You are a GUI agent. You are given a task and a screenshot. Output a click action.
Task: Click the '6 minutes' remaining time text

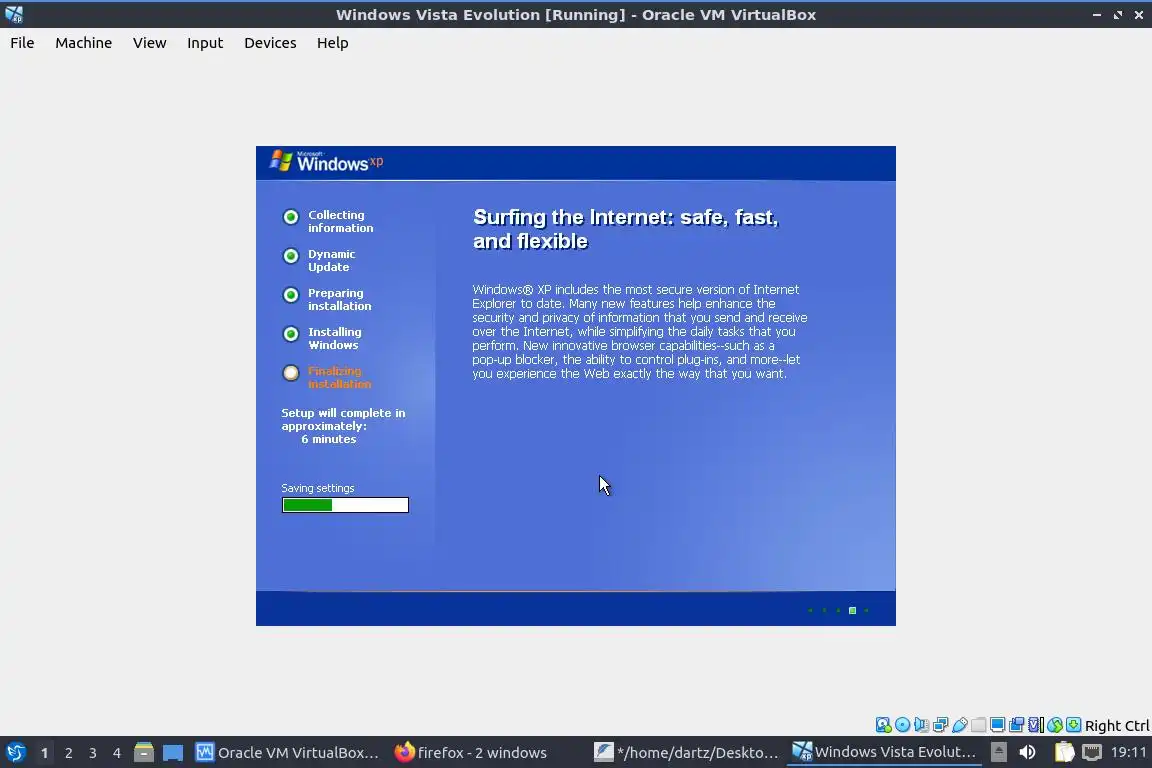coord(328,439)
